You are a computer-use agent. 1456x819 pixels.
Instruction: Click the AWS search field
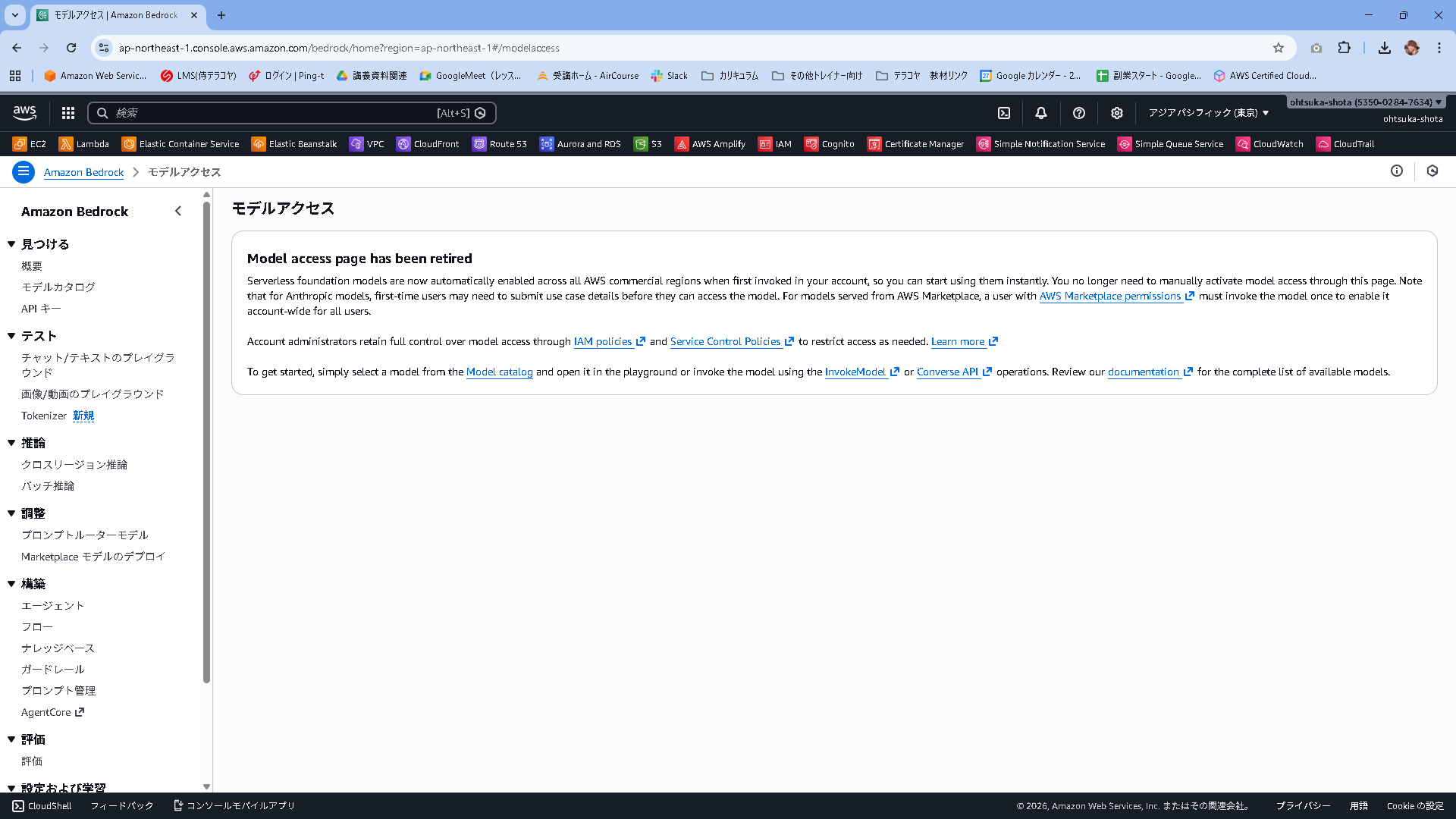[x=273, y=113]
